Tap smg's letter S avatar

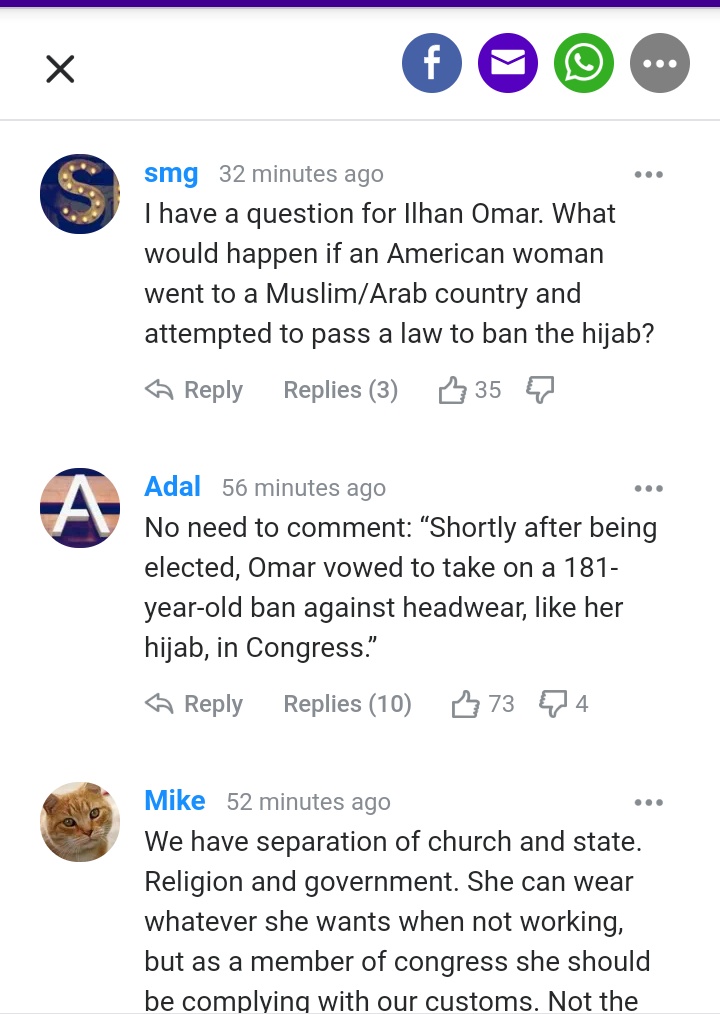point(80,194)
